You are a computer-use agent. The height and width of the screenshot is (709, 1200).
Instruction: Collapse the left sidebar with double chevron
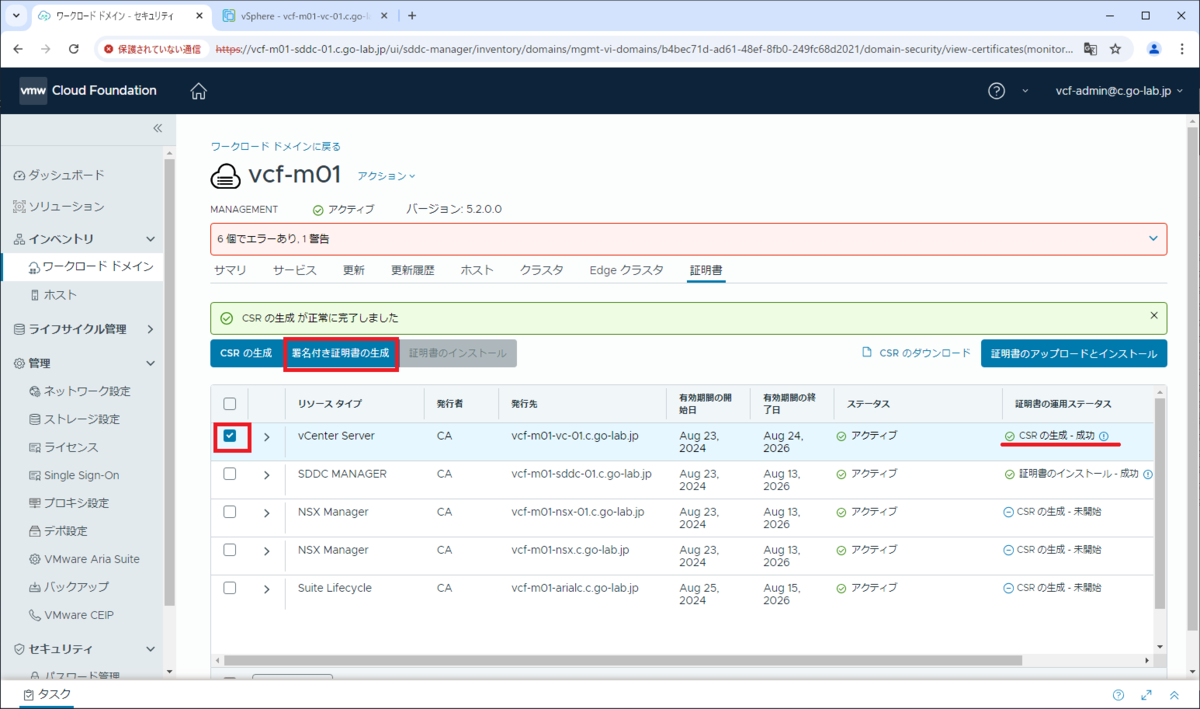pos(157,129)
